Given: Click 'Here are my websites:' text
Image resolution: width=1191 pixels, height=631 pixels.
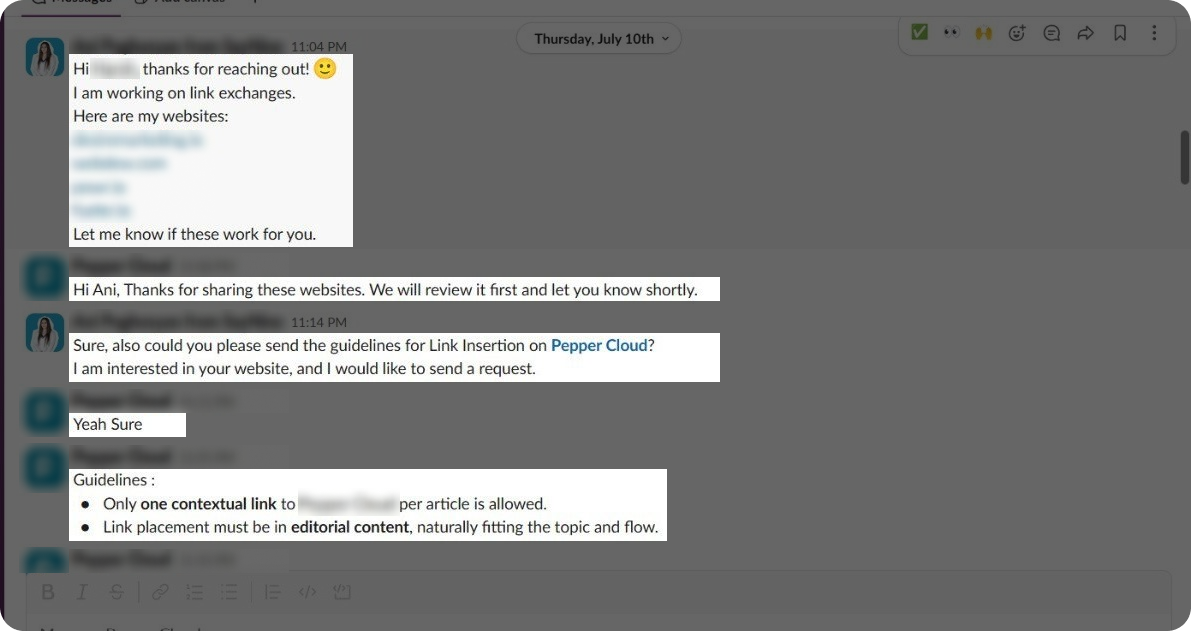Looking at the screenshot, I should 150,116.
